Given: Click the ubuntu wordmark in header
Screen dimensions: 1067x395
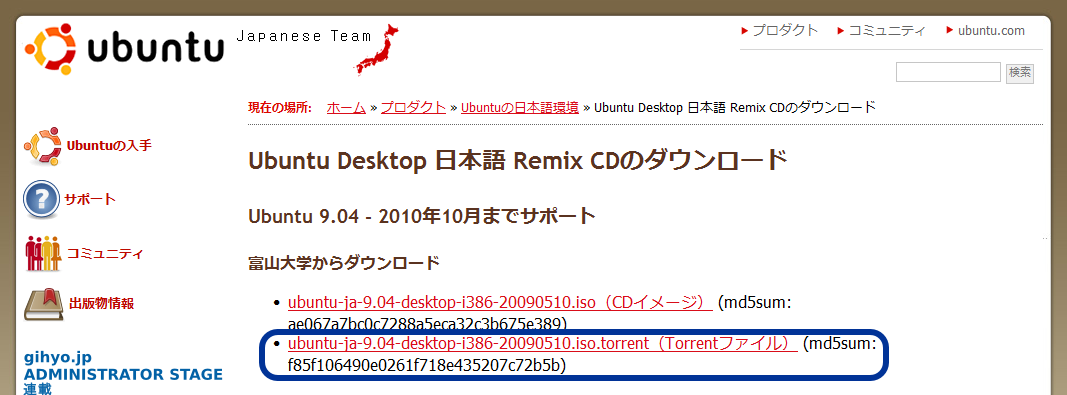Looking at the screenshot, I should point(156,48).
